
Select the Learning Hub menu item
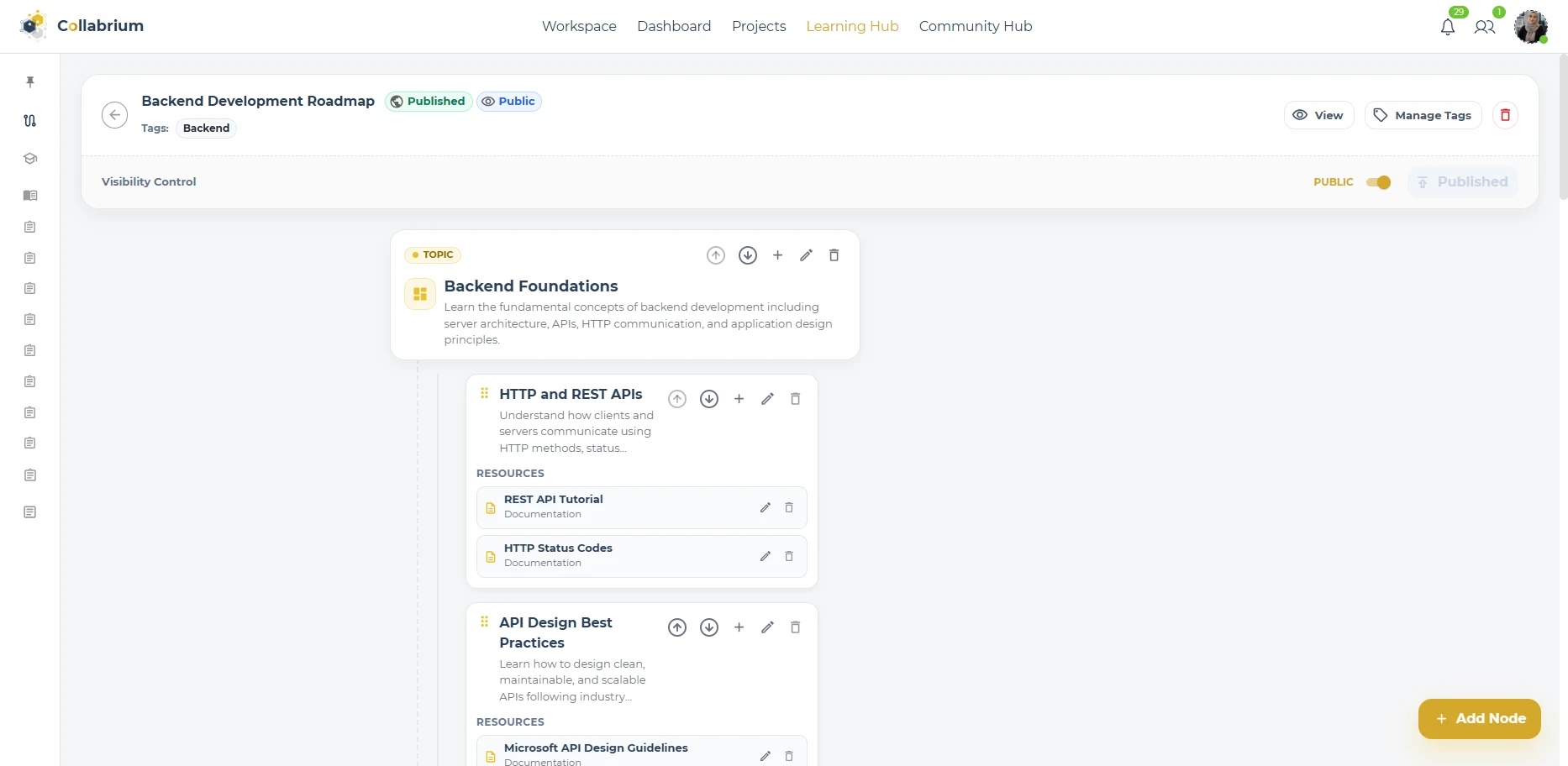pyautogui.click(x=852, y=26)
